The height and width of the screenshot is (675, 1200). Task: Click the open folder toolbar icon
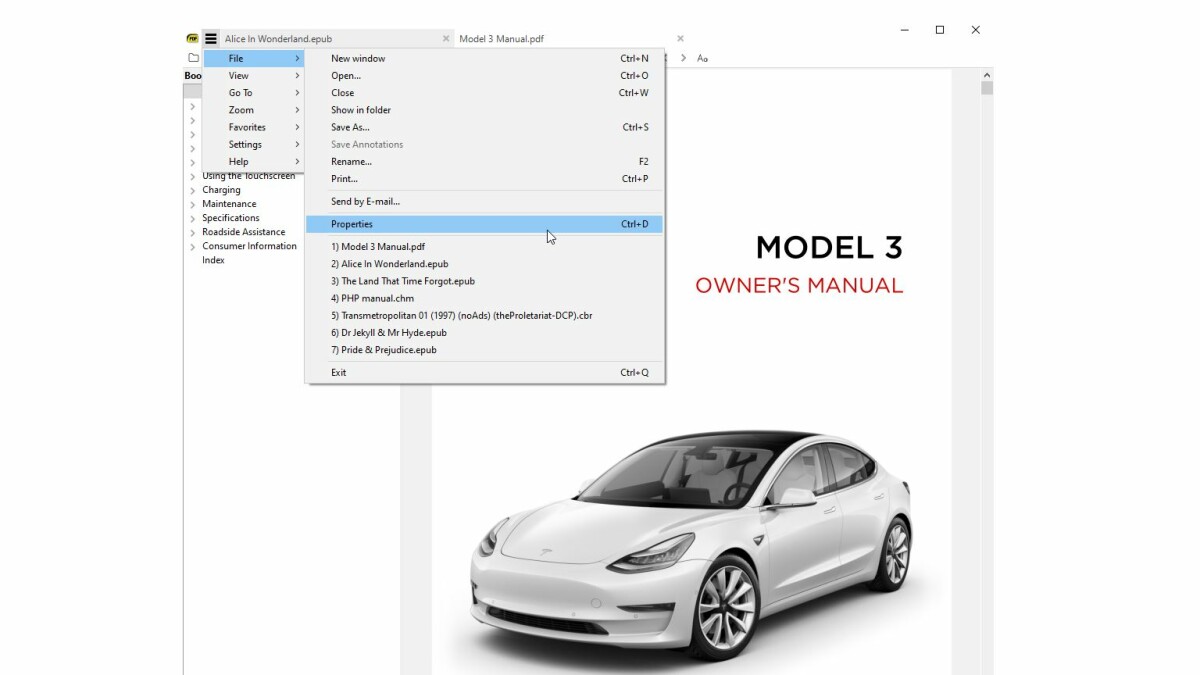193,58
